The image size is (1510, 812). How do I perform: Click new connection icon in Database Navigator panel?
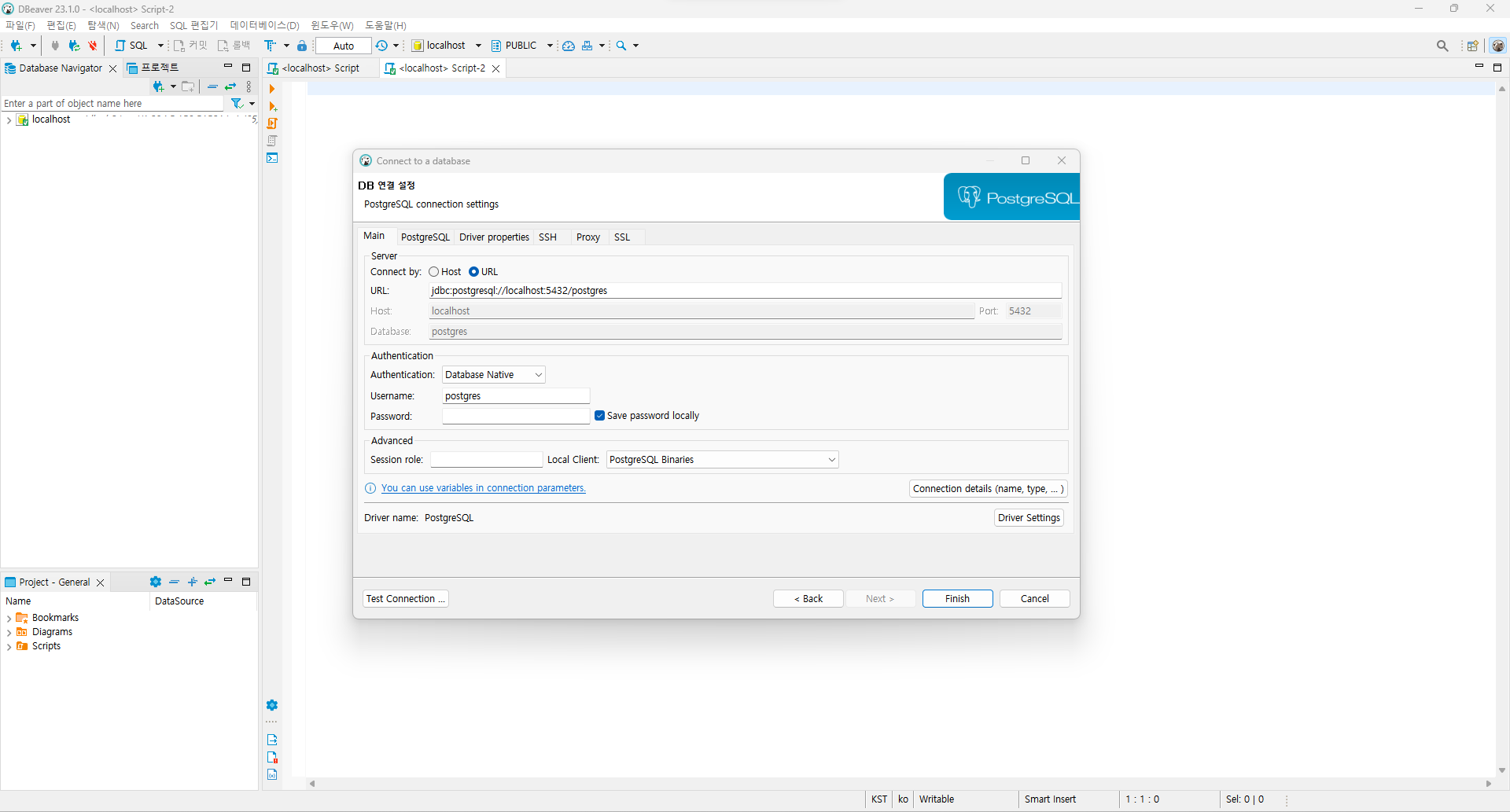point(159,86)
